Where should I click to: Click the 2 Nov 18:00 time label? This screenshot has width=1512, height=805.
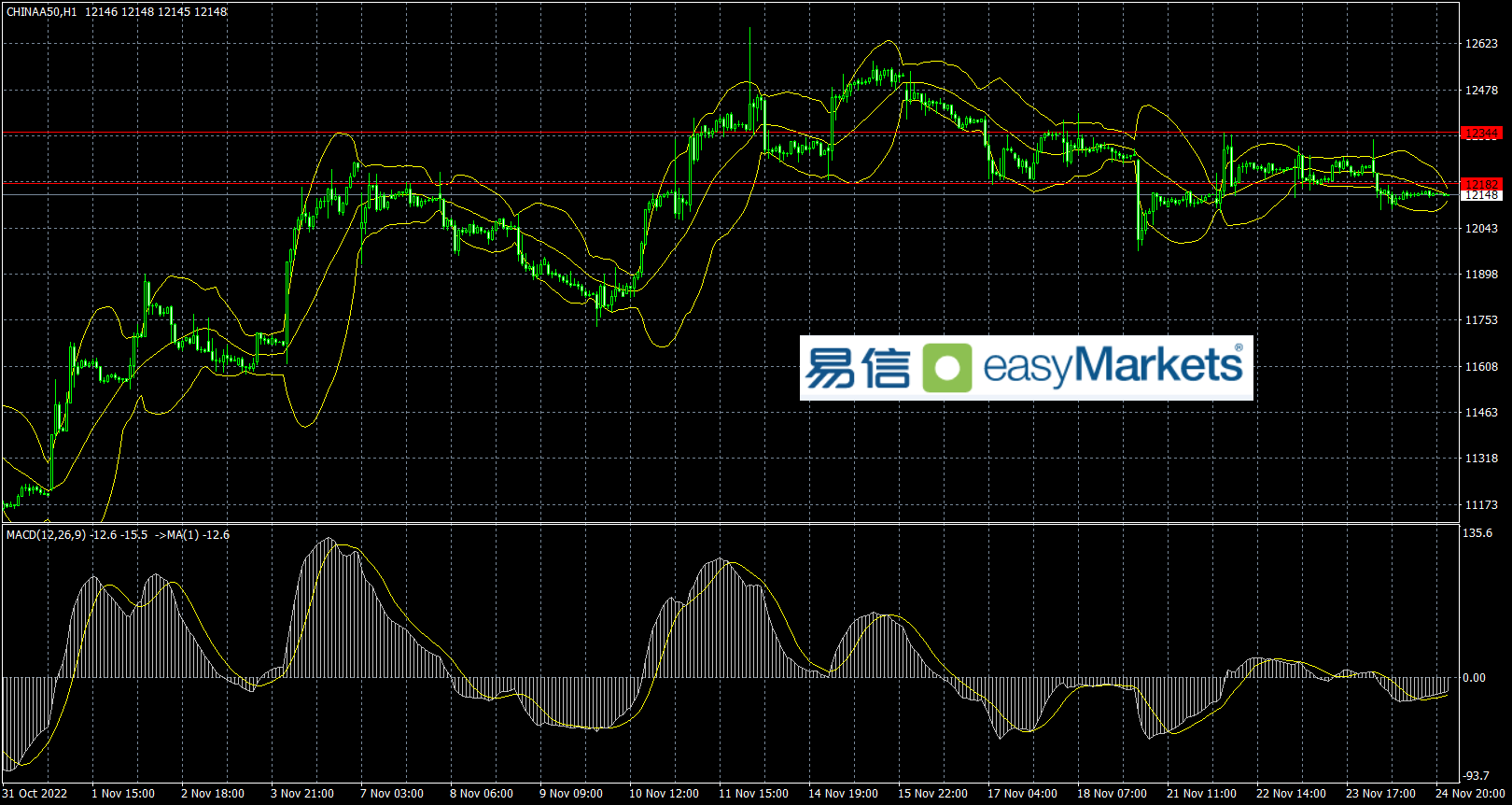pos(213,794)
